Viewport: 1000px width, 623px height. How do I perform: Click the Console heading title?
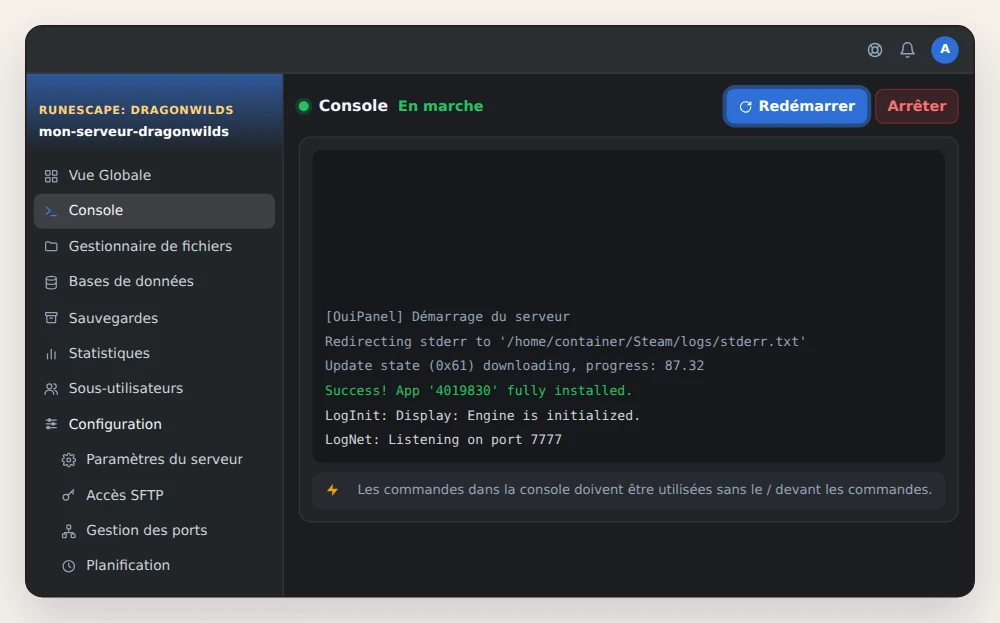coord(353,106)
